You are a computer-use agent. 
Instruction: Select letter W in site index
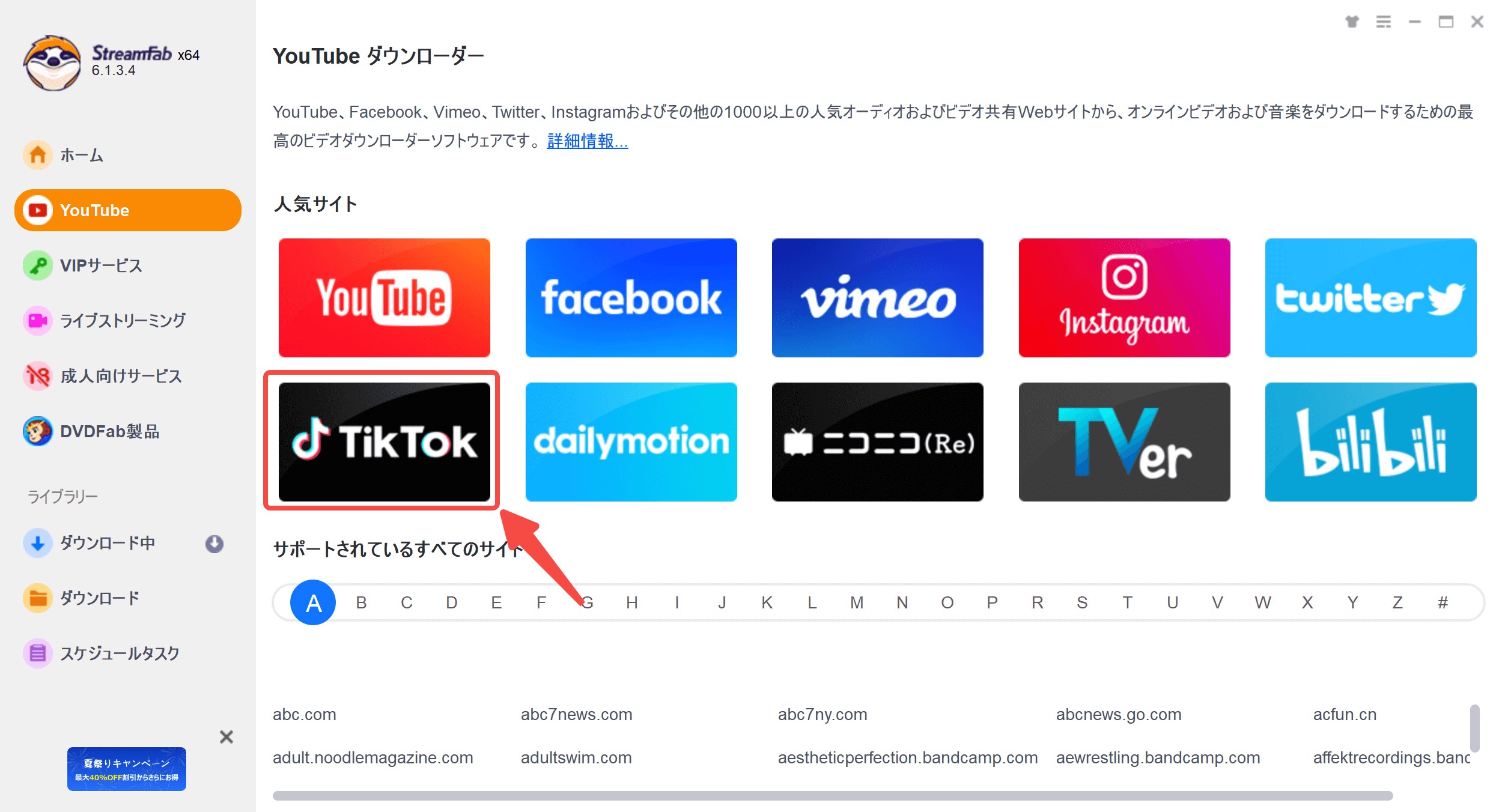pos(1262,602)
